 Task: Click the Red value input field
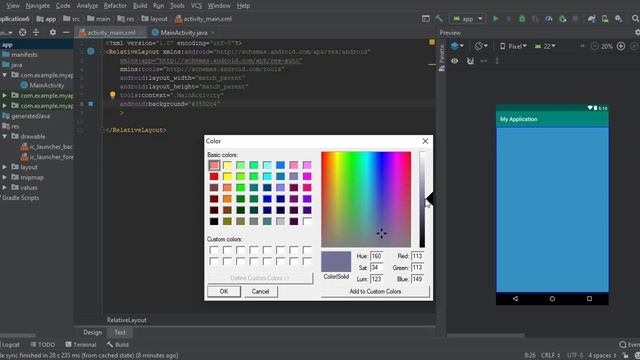coord(418,256)
